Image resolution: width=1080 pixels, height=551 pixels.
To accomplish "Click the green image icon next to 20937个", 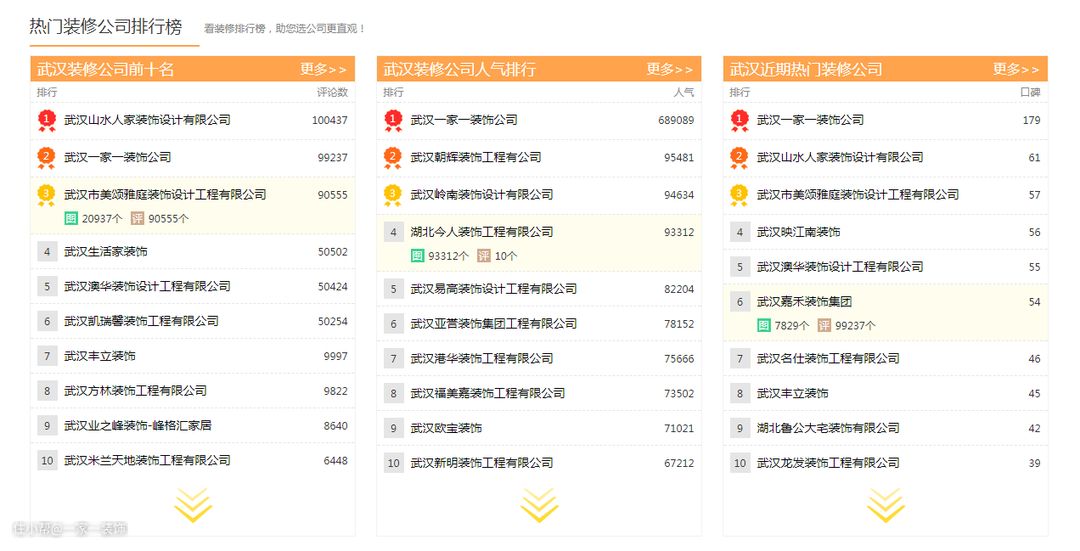I will 71,218.
